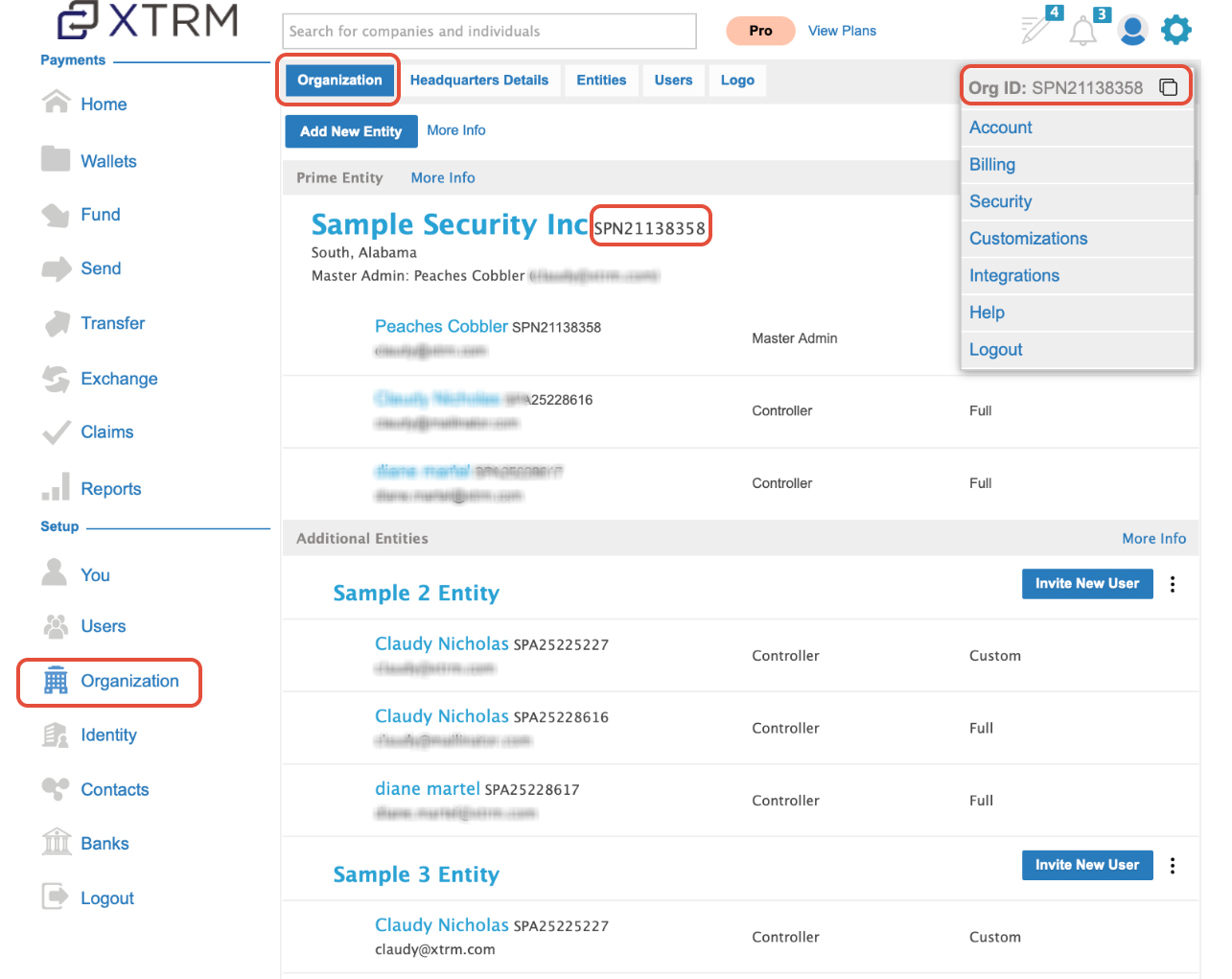Image resolution: width=1232 pixels, height=979 pixels.
Task: Select Security in the settings menu
Action: click(x=1078, y=201)
